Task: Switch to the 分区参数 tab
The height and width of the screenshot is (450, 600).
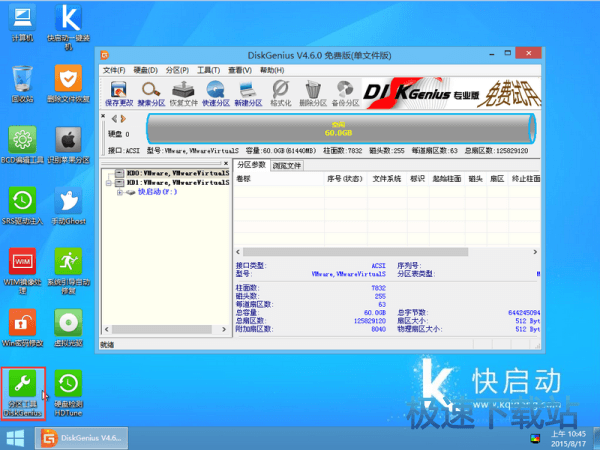Action: 251,165
